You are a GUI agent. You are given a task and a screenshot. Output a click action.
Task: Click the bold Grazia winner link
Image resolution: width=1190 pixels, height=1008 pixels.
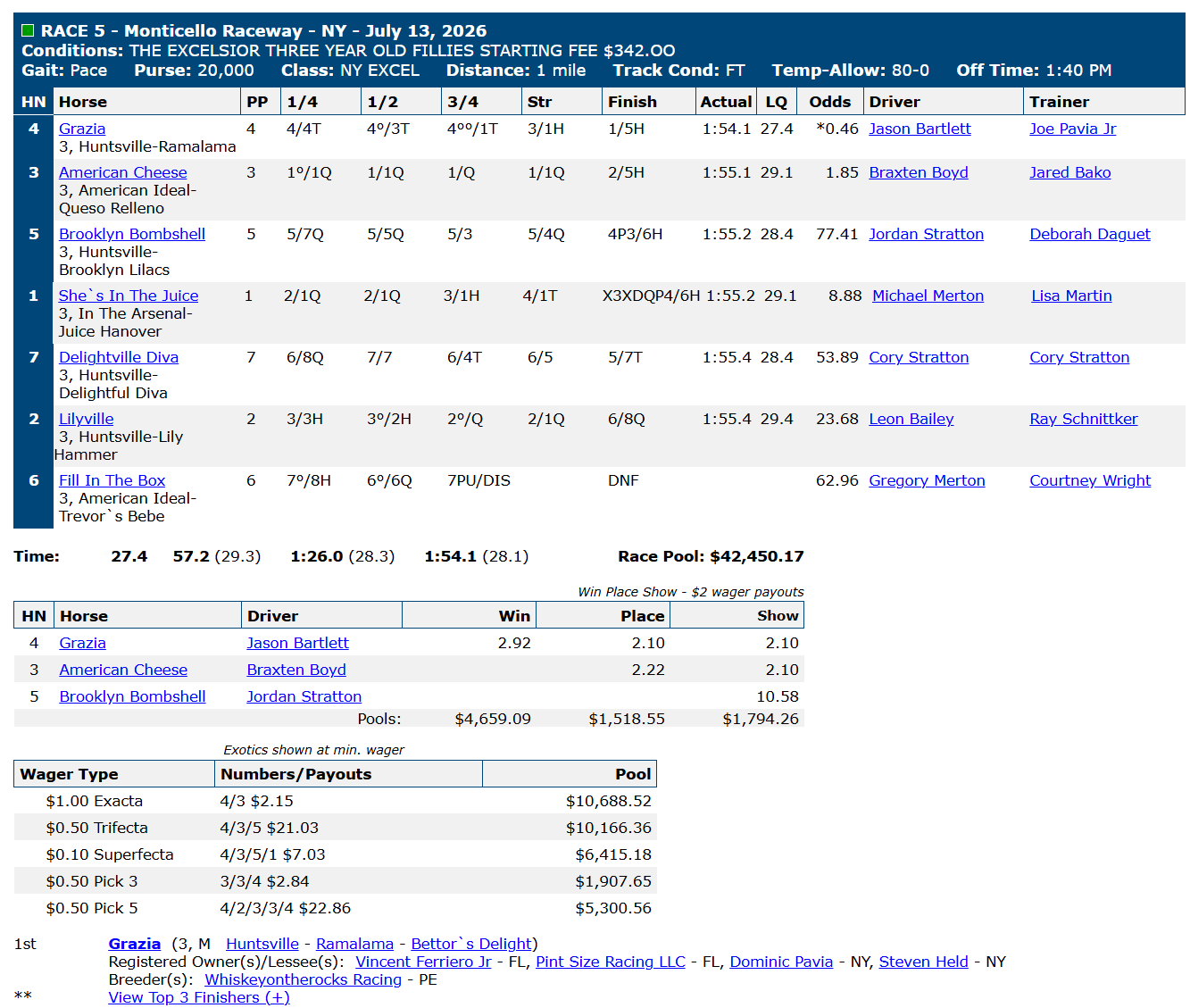135,944
